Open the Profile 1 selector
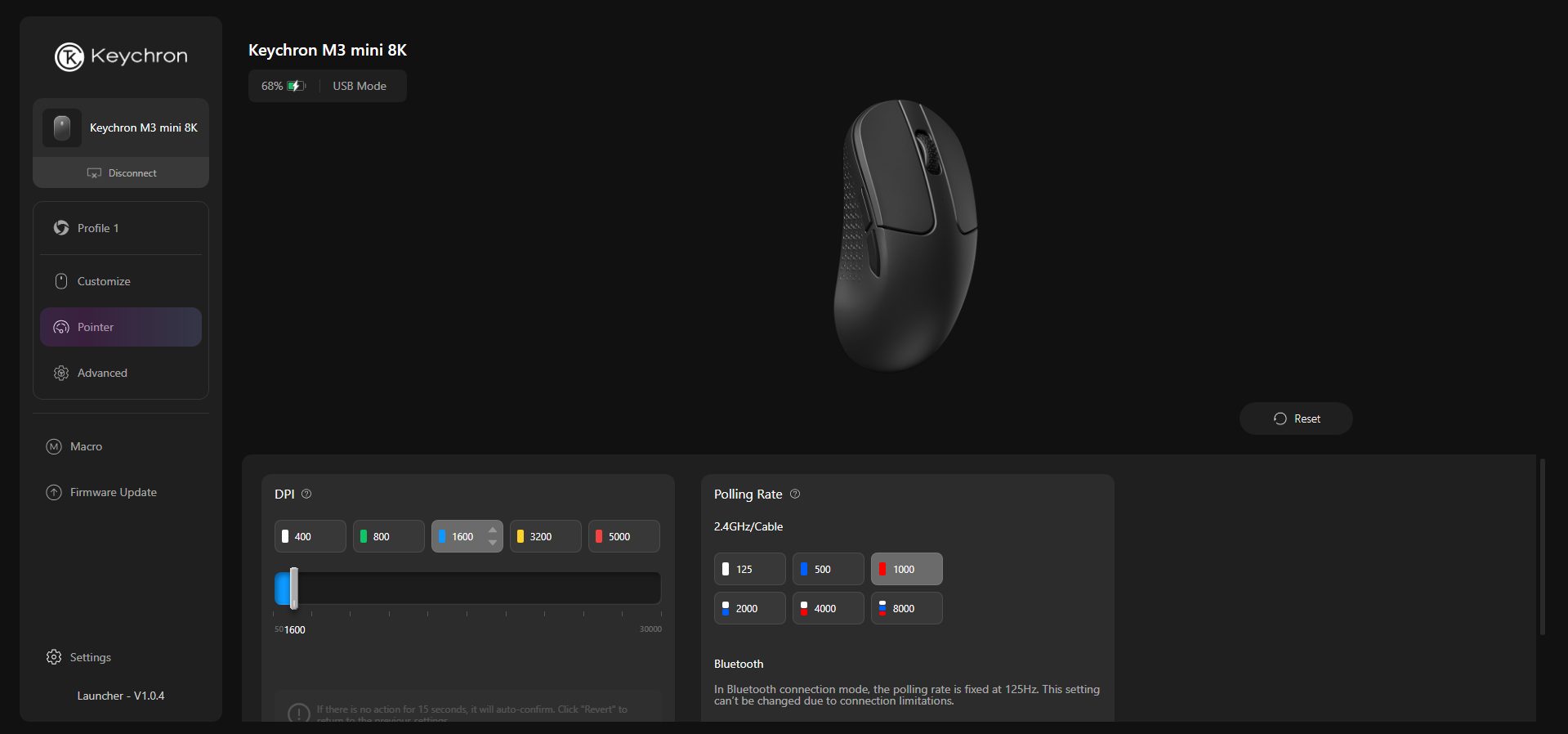 tap(121, 228)
